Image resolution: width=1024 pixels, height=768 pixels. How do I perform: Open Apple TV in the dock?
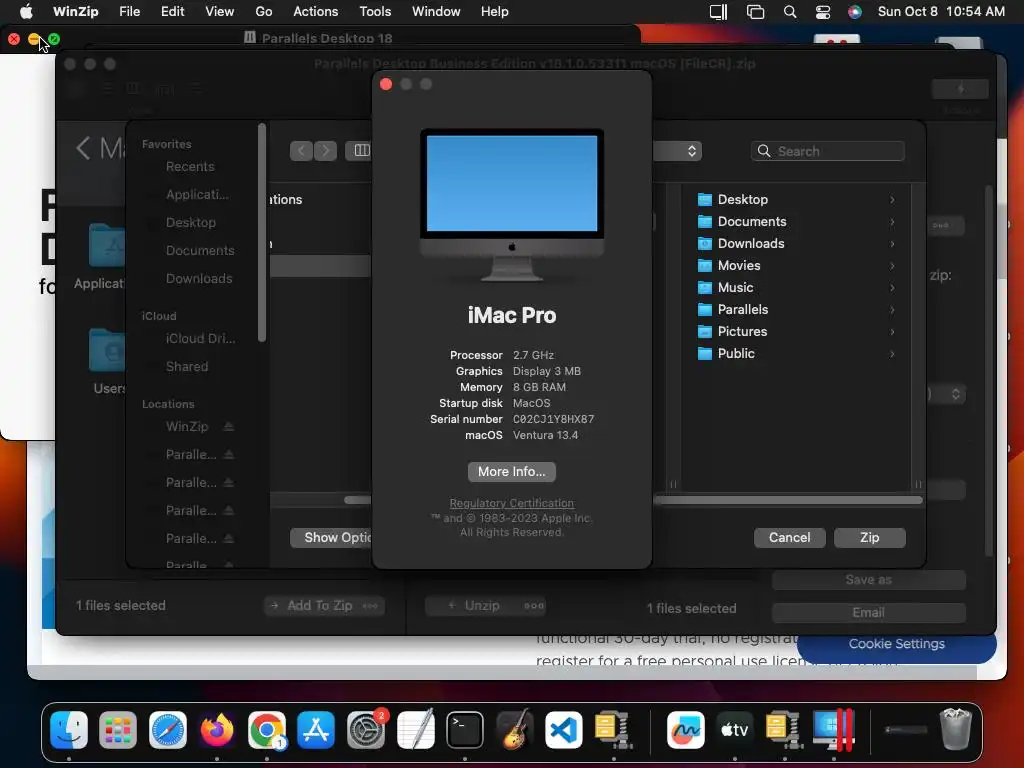(735, 729)
